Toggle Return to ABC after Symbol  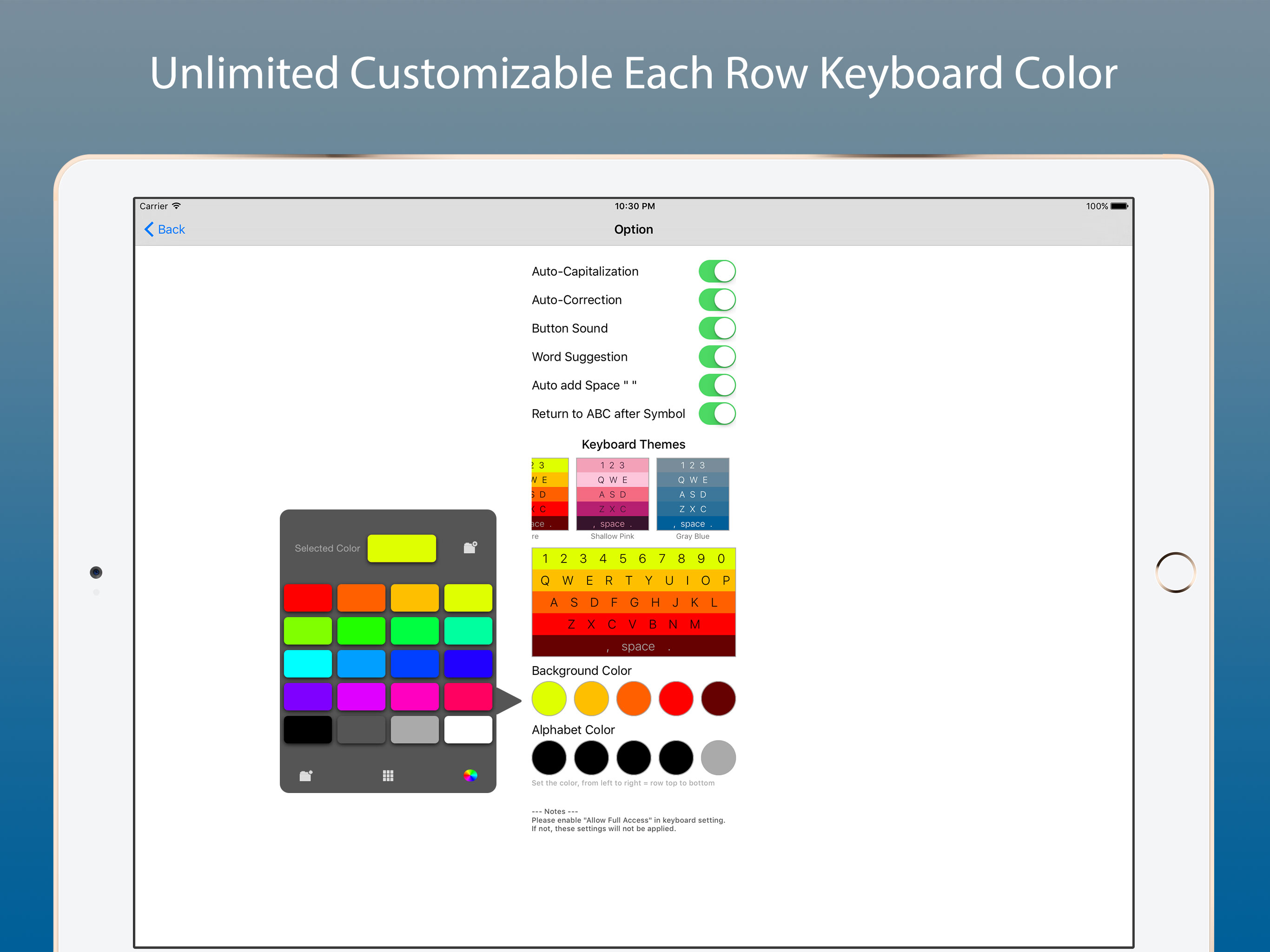[x=716, y=413]
